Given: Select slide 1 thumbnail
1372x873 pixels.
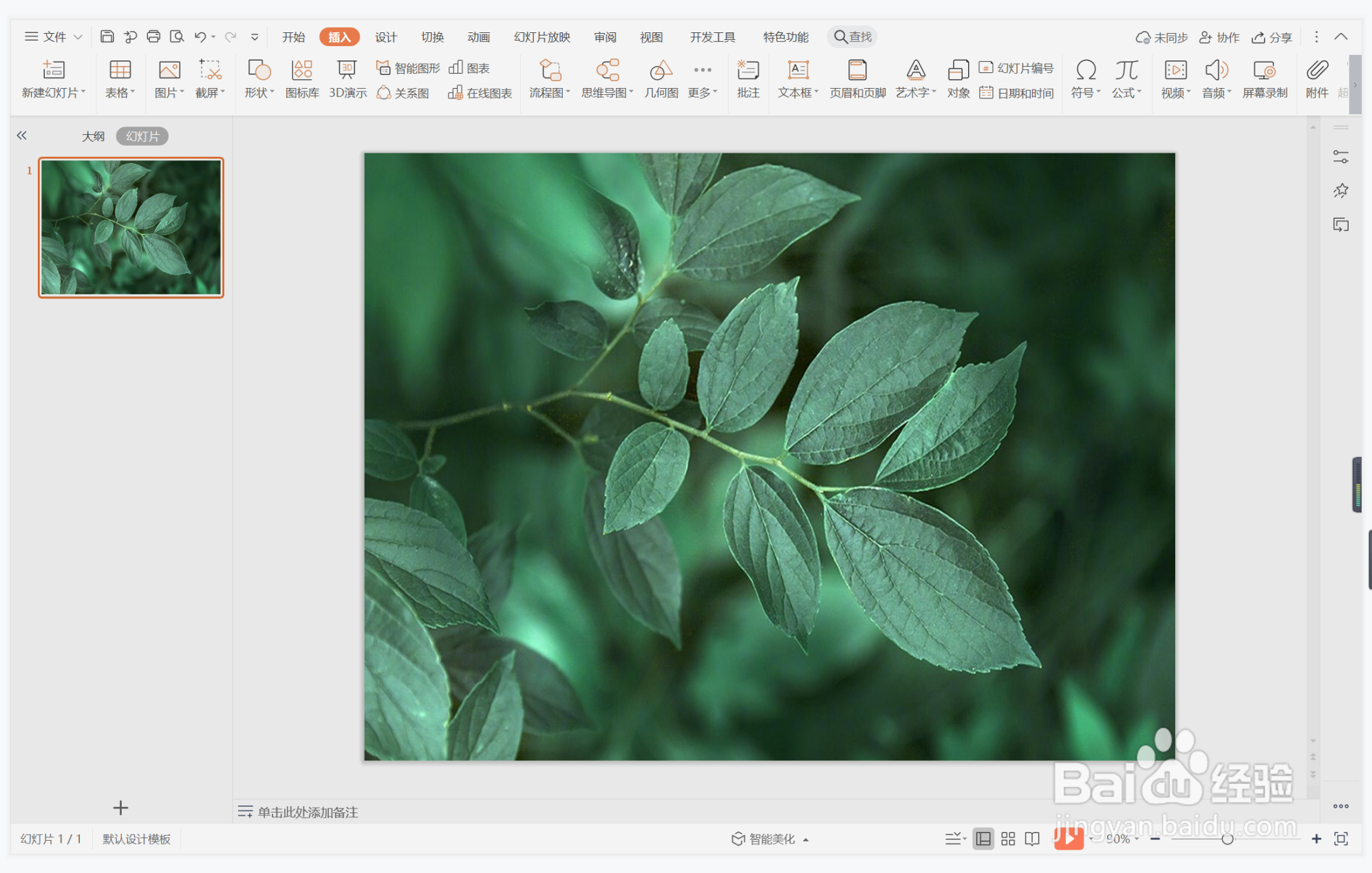Looking at the screenshot, I should coord(131,227).
